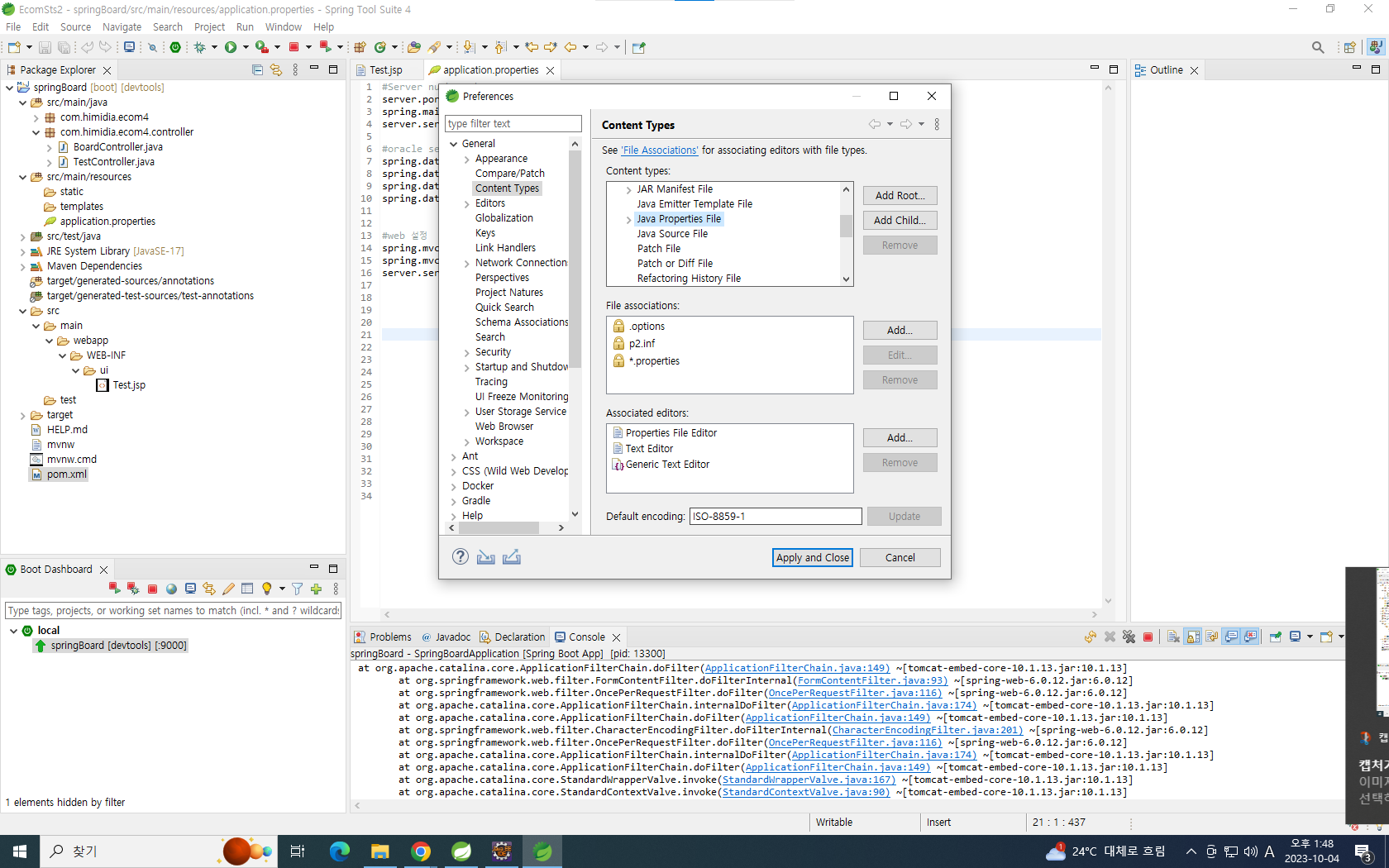Click the export preferences icon in the dialog

click(512, 557)
